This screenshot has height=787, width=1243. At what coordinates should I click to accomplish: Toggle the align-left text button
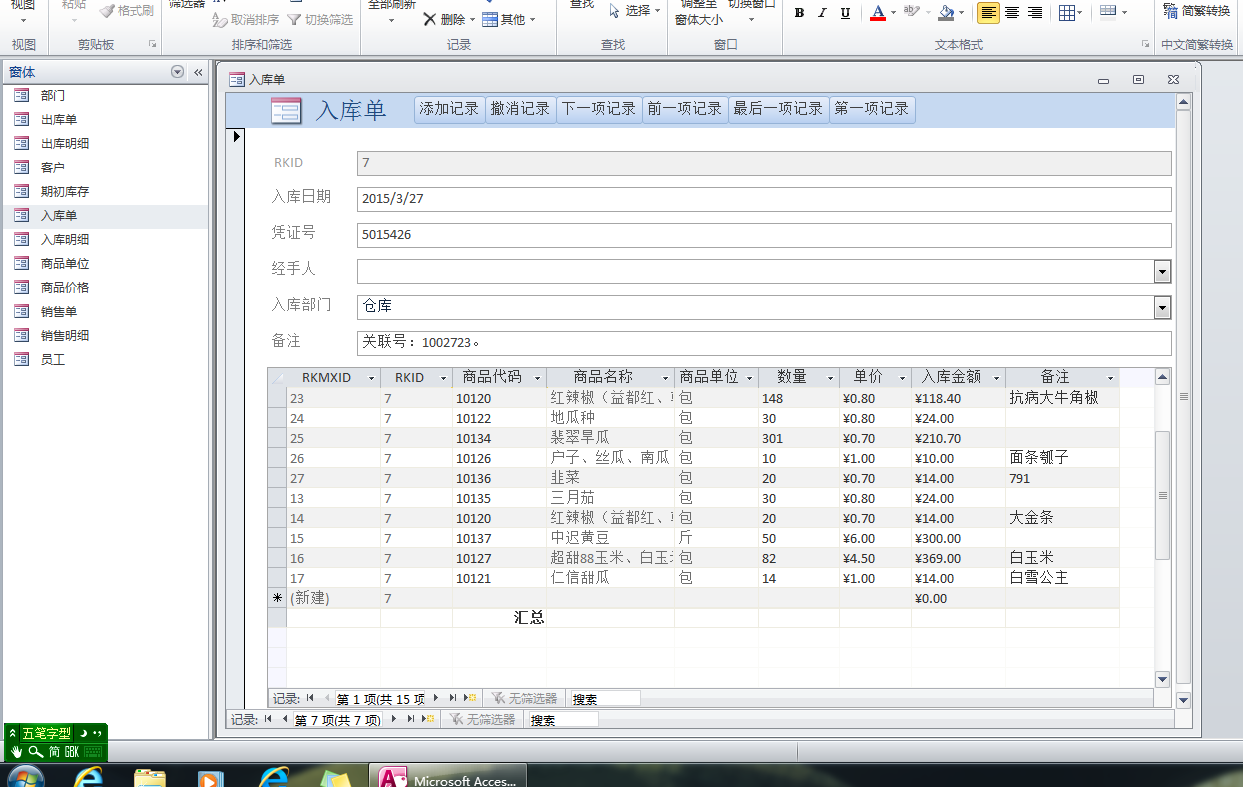pos(988,13)
